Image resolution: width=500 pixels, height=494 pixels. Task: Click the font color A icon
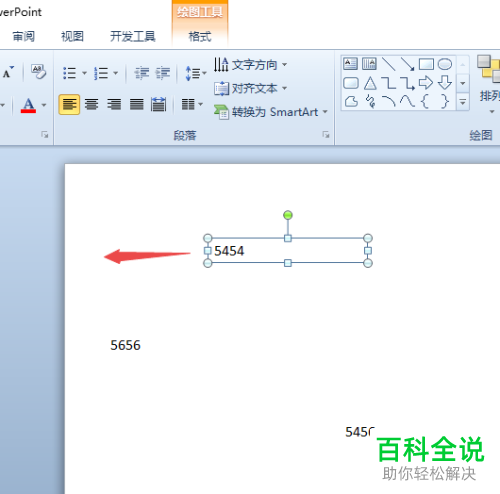(28, 105)
